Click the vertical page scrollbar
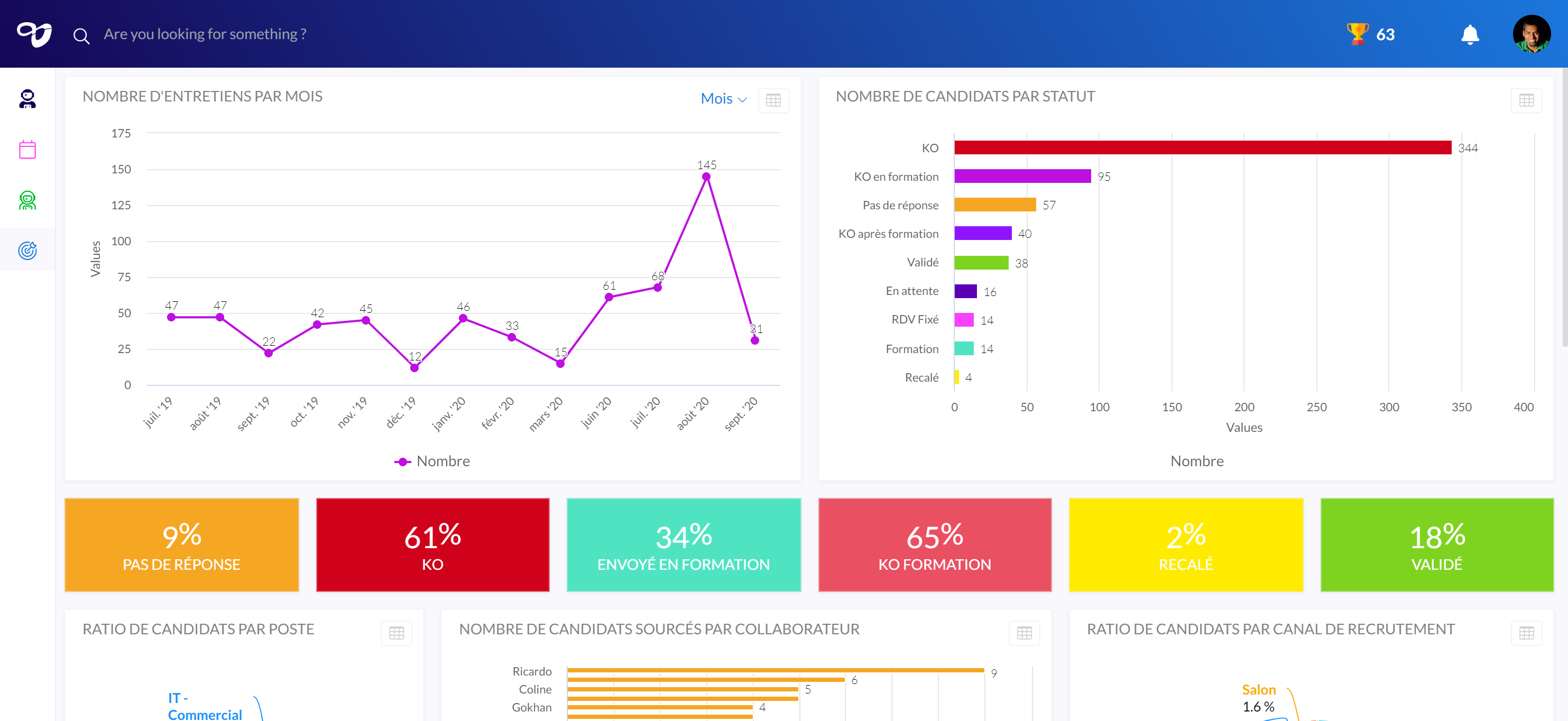1568x721 pixels. point(1564,207)
